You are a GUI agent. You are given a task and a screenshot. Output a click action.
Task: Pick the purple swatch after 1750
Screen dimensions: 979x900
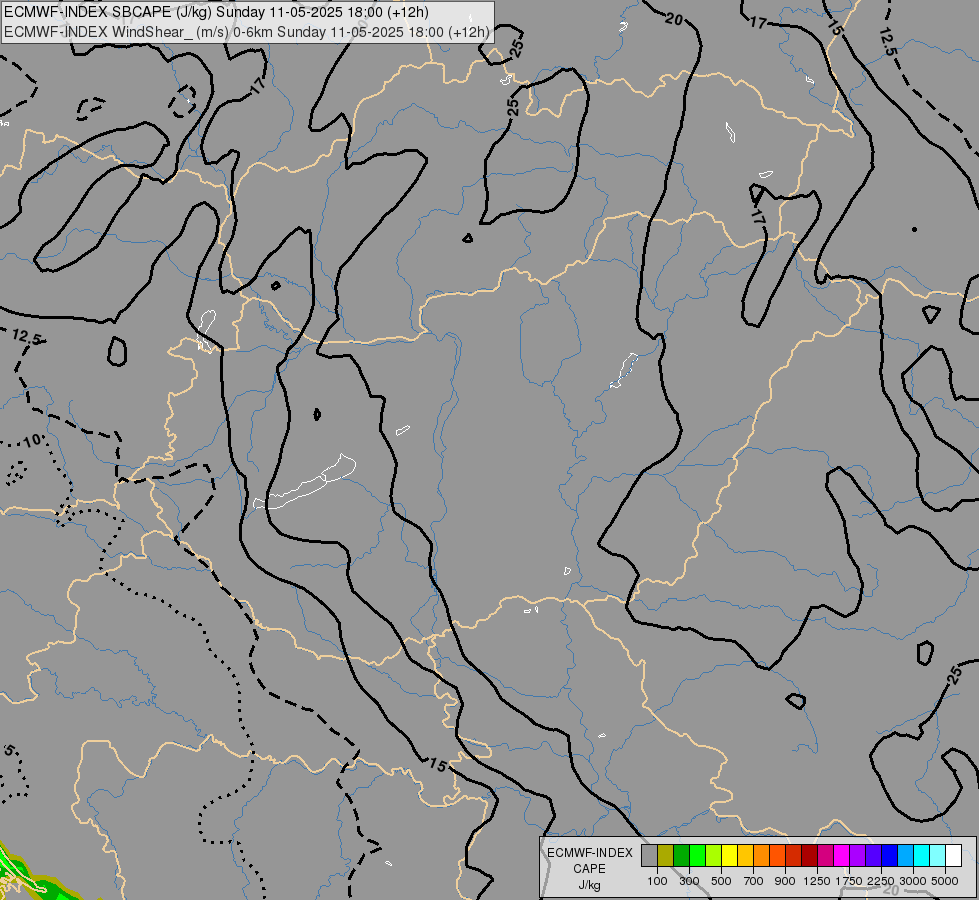[x=857, y=856]
